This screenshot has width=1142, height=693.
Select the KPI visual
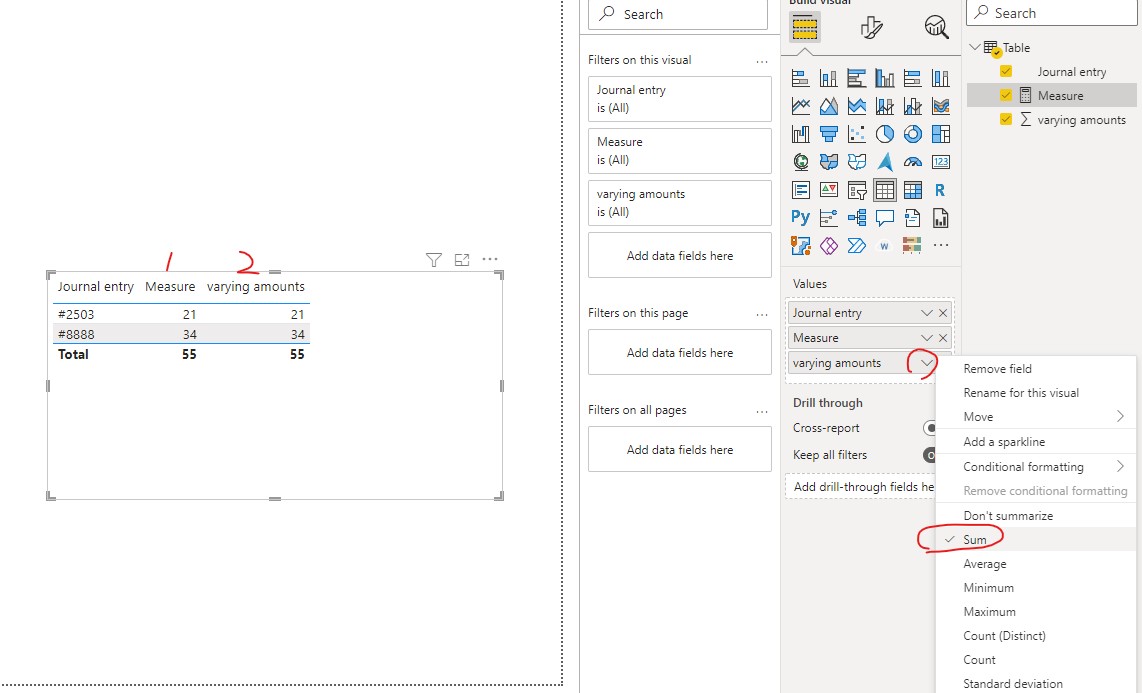[x=829, y=190]
